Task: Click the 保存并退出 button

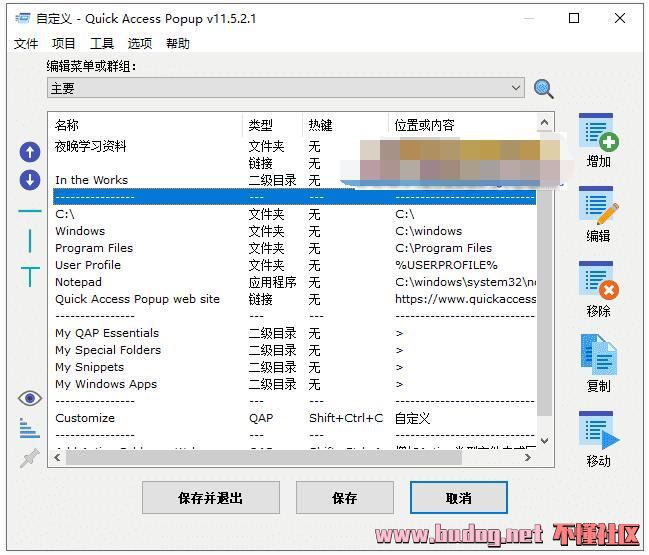Action: coord(210,497)
